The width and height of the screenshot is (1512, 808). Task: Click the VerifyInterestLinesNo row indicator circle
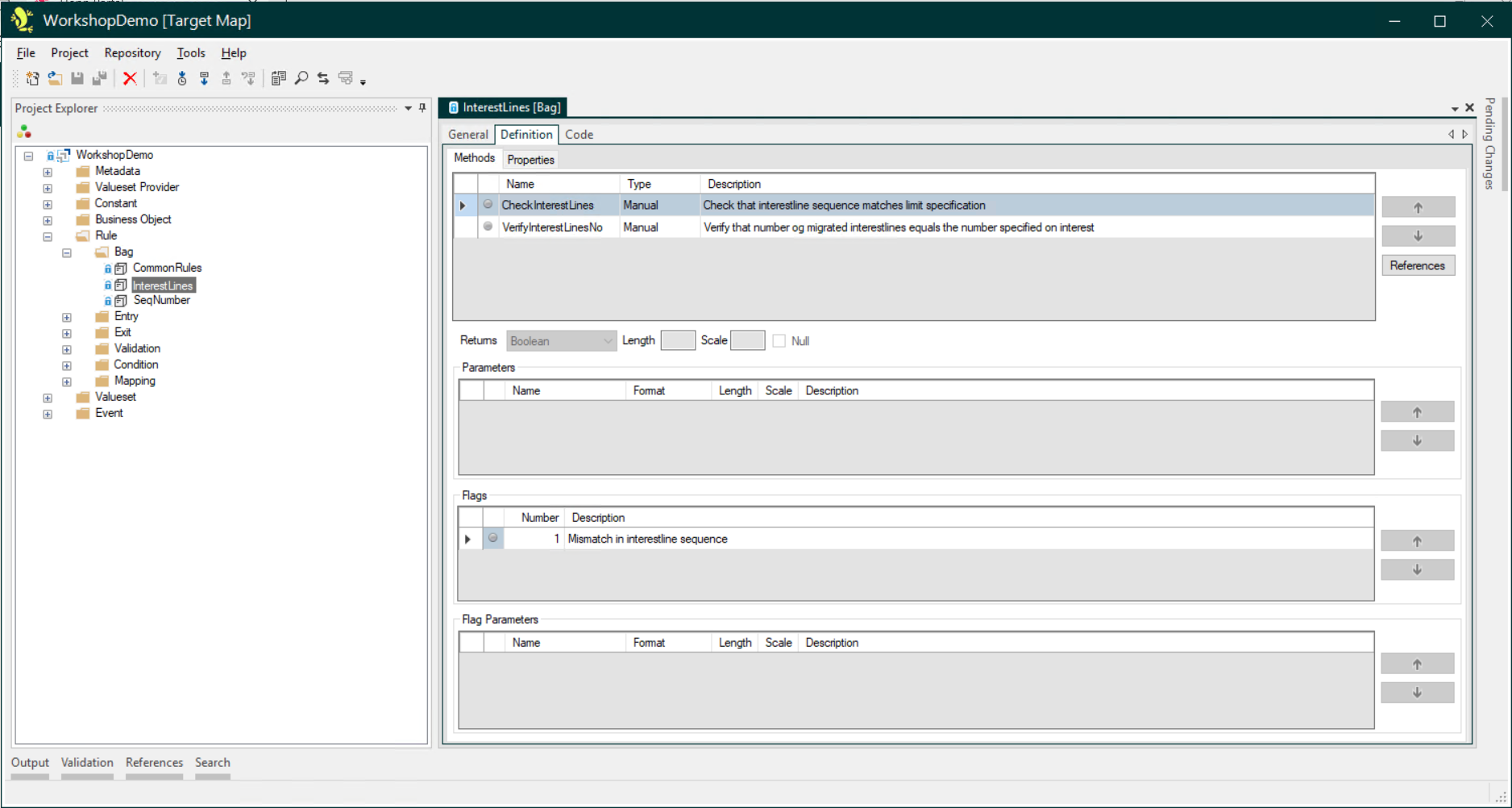[488, 227]
